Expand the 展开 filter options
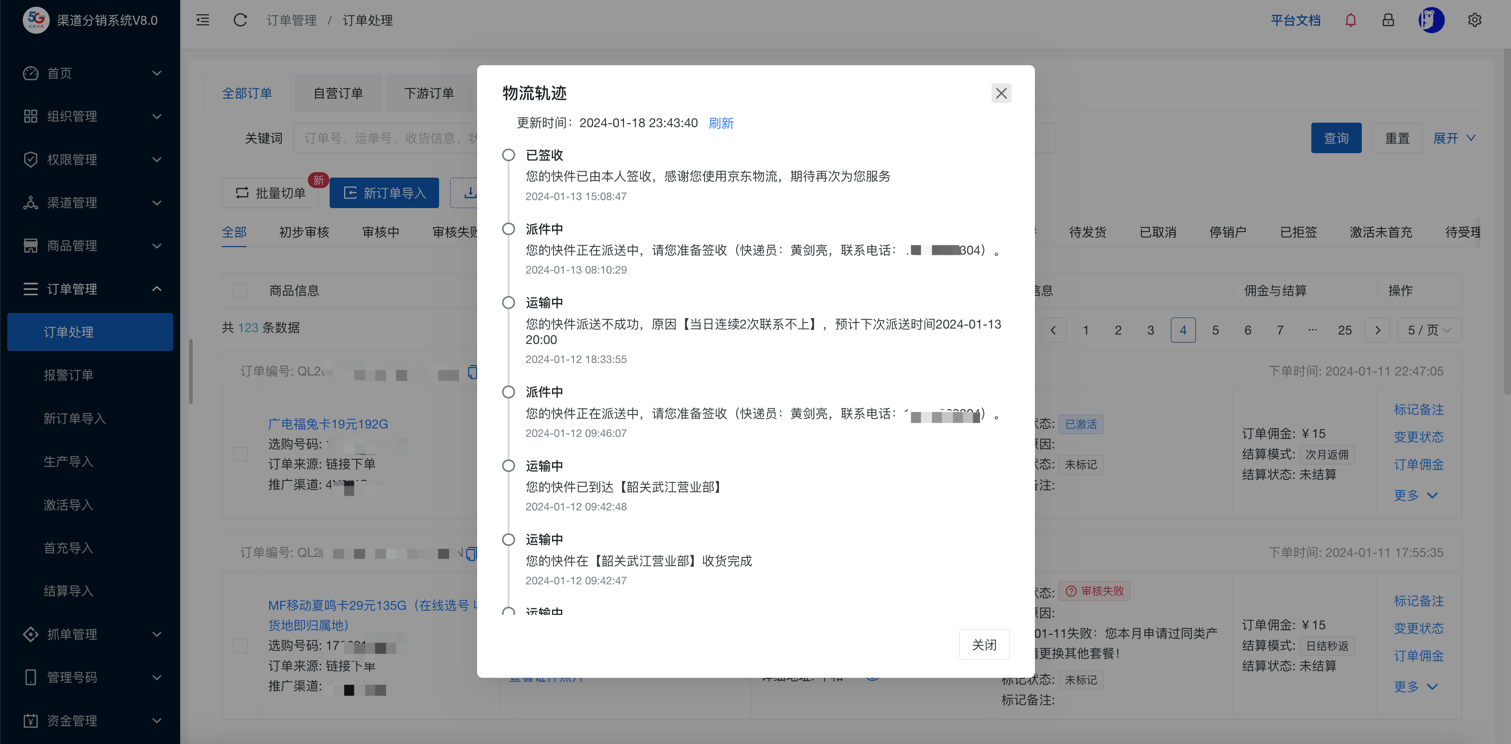This screenshot has height=744, width=1511. pyautogui.click(x=1454, y=138)
